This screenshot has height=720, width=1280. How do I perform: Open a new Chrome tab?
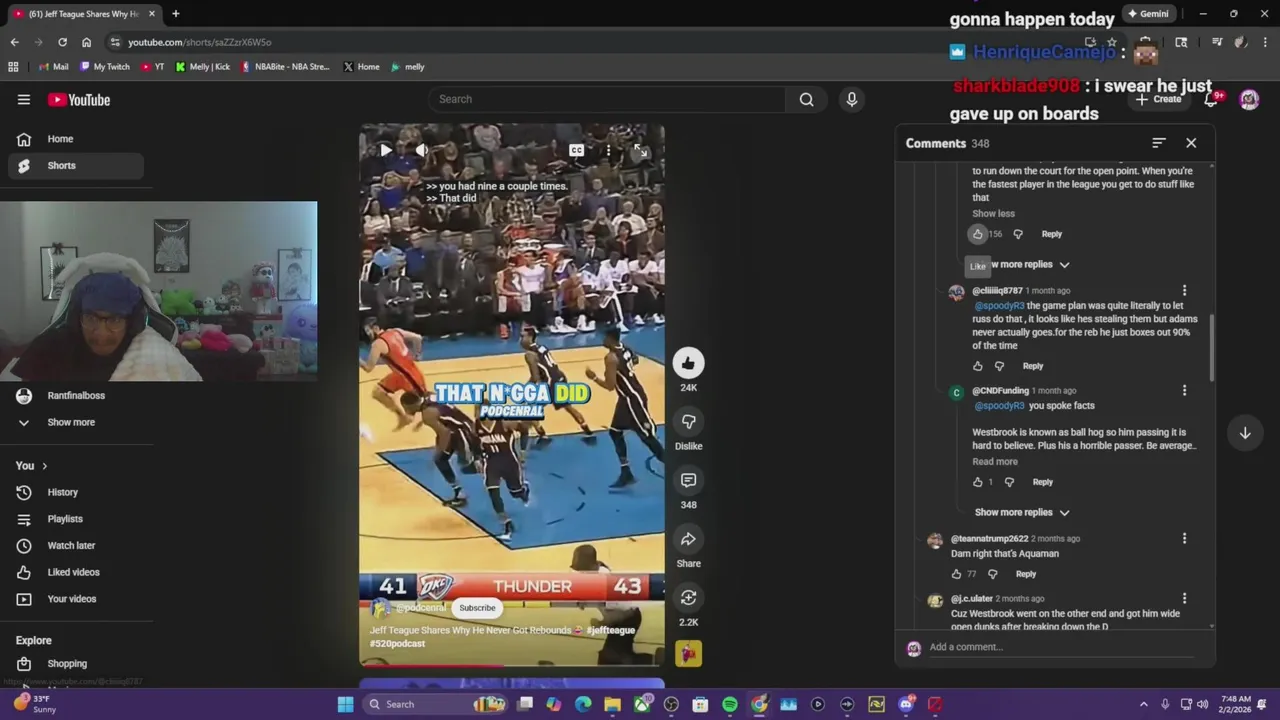[175, 14]
